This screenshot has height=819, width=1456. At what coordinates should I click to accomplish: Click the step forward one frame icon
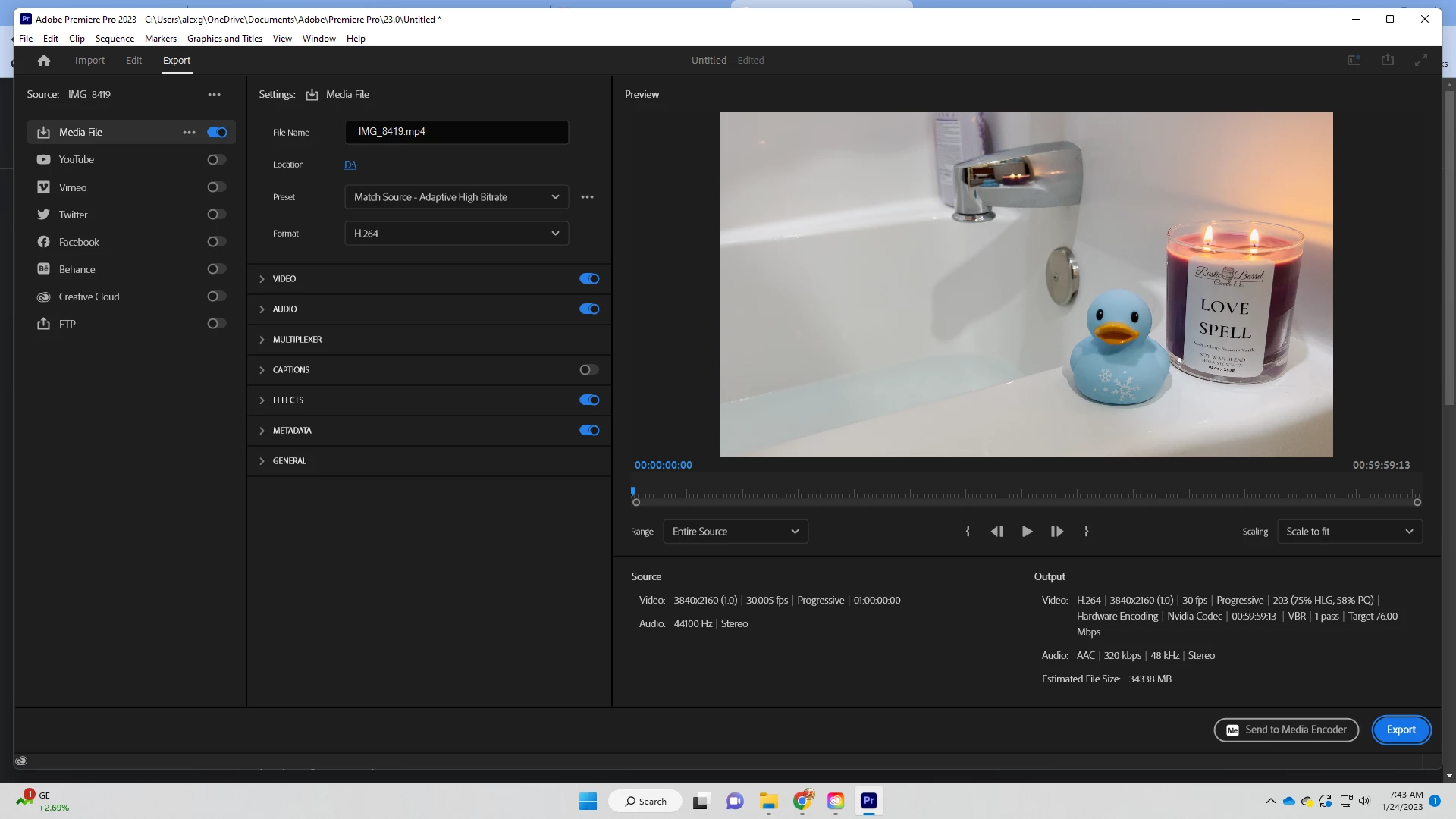(1056, 532)
